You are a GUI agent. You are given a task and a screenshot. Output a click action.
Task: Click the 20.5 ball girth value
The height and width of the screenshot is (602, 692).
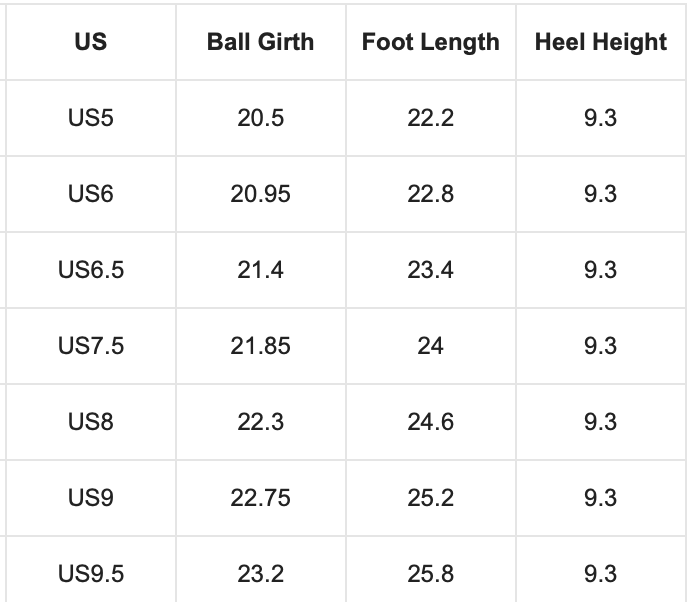(261, 118)
